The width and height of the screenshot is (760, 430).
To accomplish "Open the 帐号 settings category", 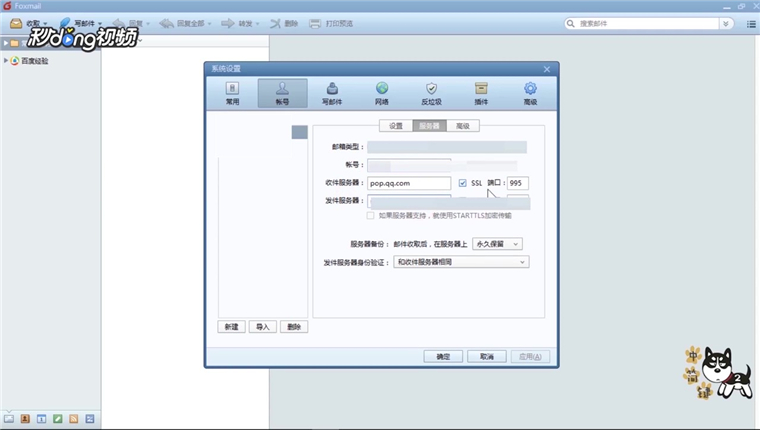I will [x=283, y=94].
